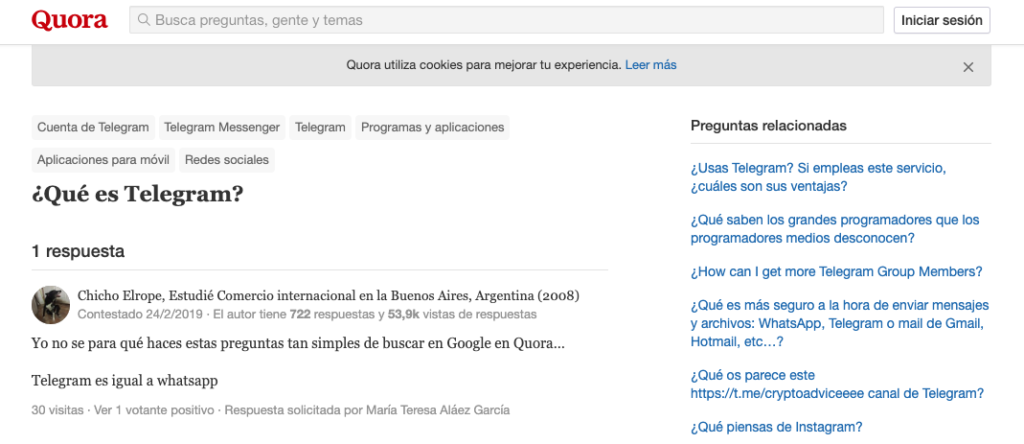This screenshot has width=1024, height=444.
Task: Dismiss the cookie notice banner
Action: [968, 67]
